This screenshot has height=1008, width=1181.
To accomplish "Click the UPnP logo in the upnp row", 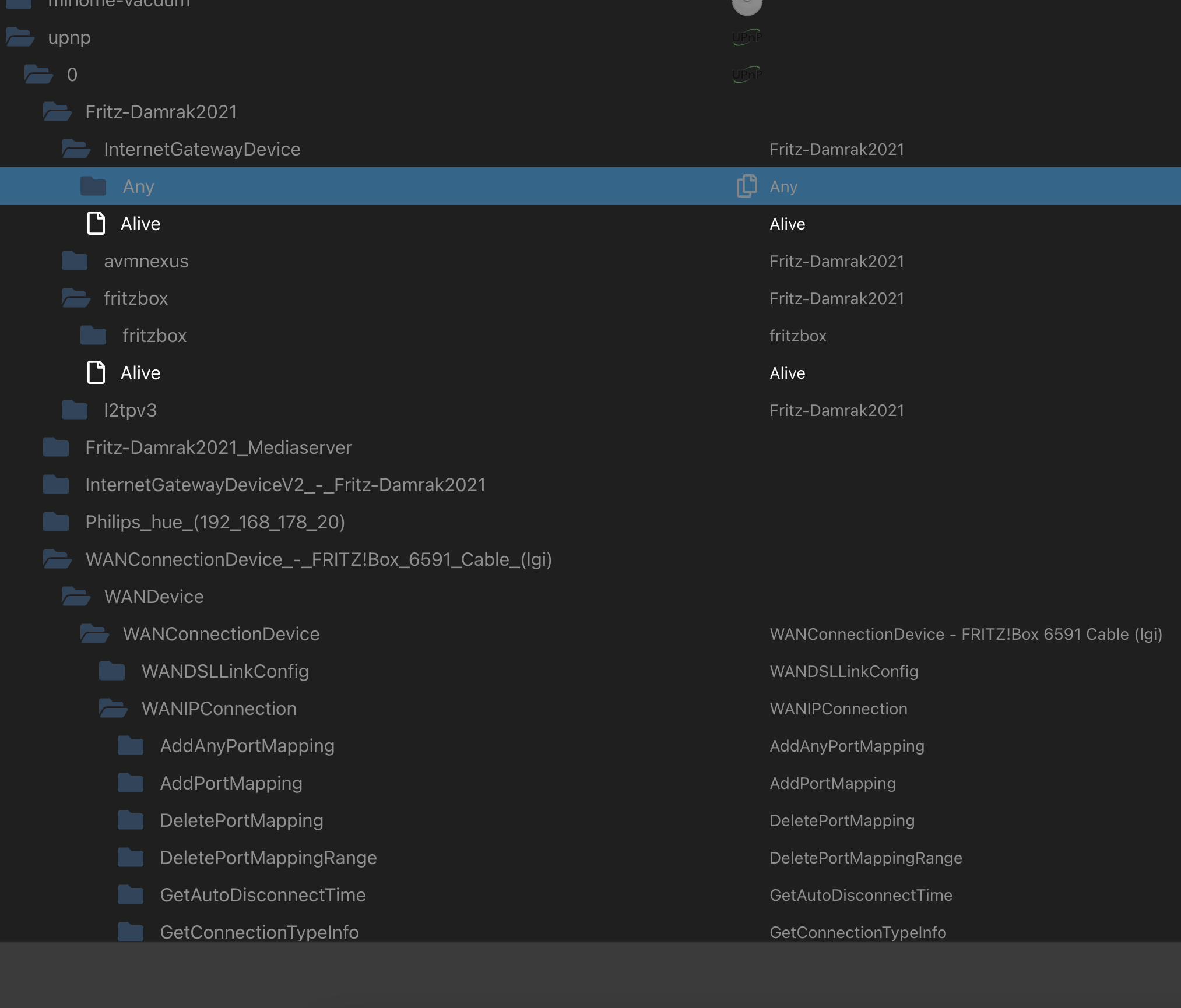I will point(747,37).
